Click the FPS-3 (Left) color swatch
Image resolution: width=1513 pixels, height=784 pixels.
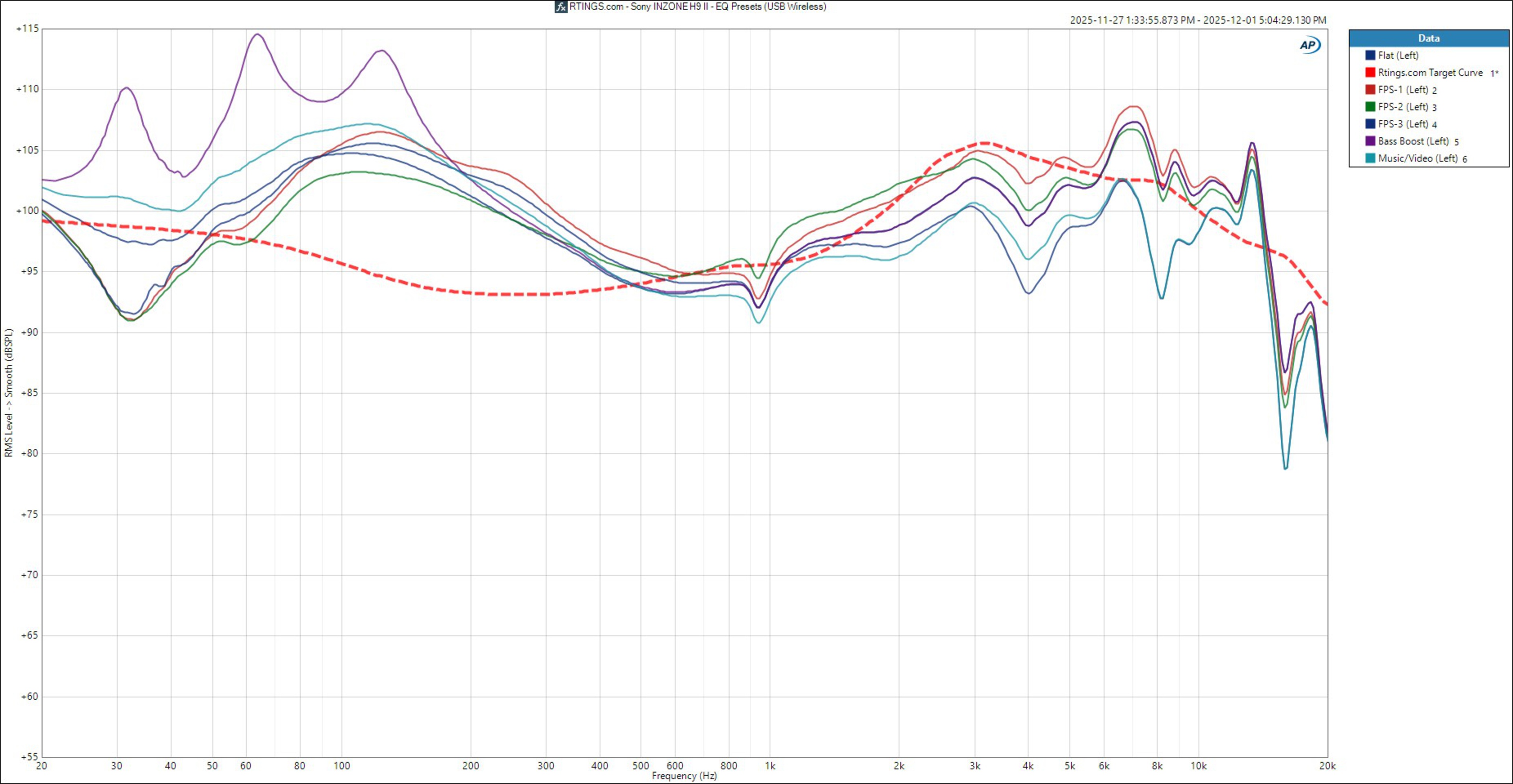[x=1370, y=124]
